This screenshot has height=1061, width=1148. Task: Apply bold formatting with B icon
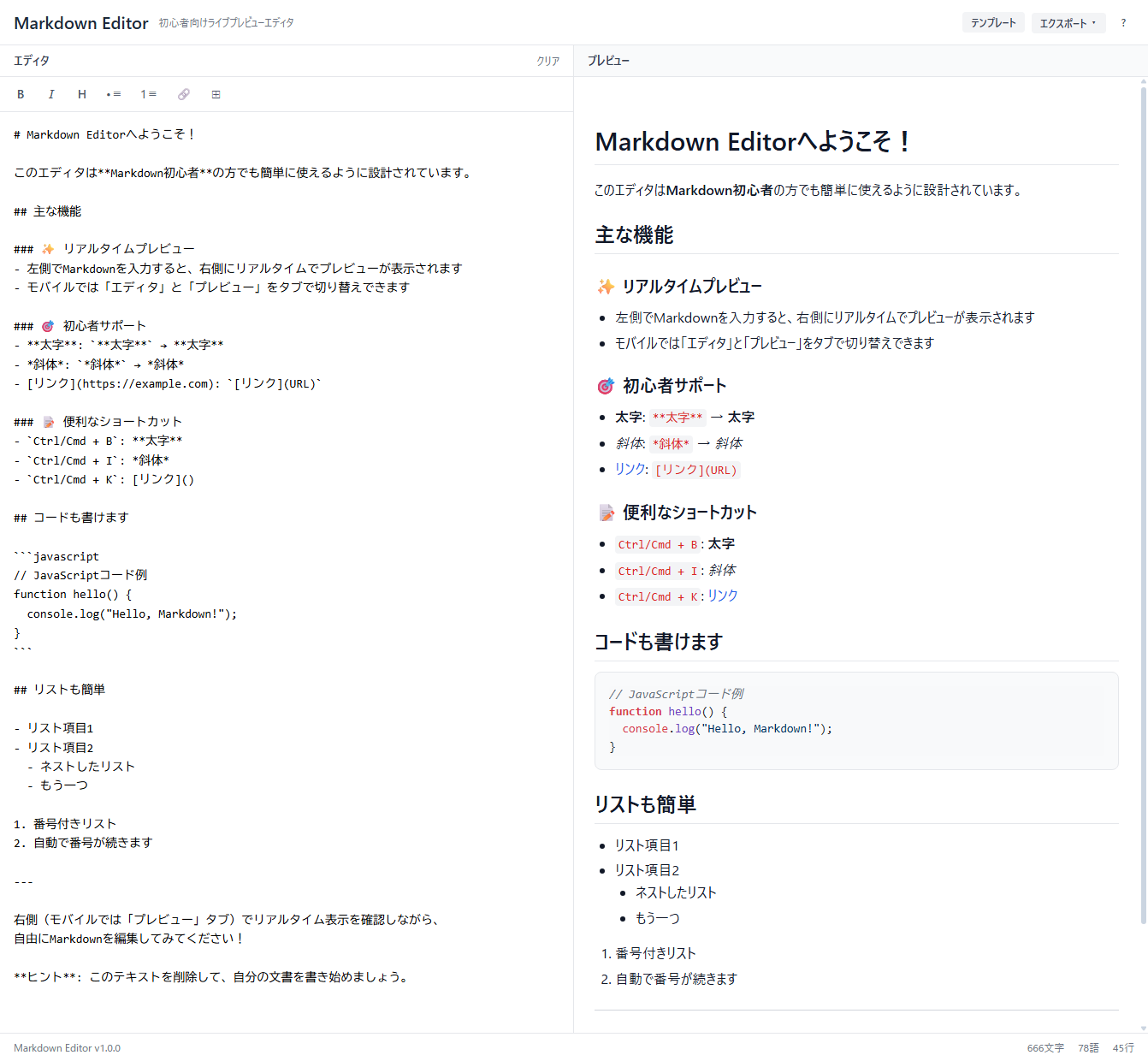[x=21, y=94]
